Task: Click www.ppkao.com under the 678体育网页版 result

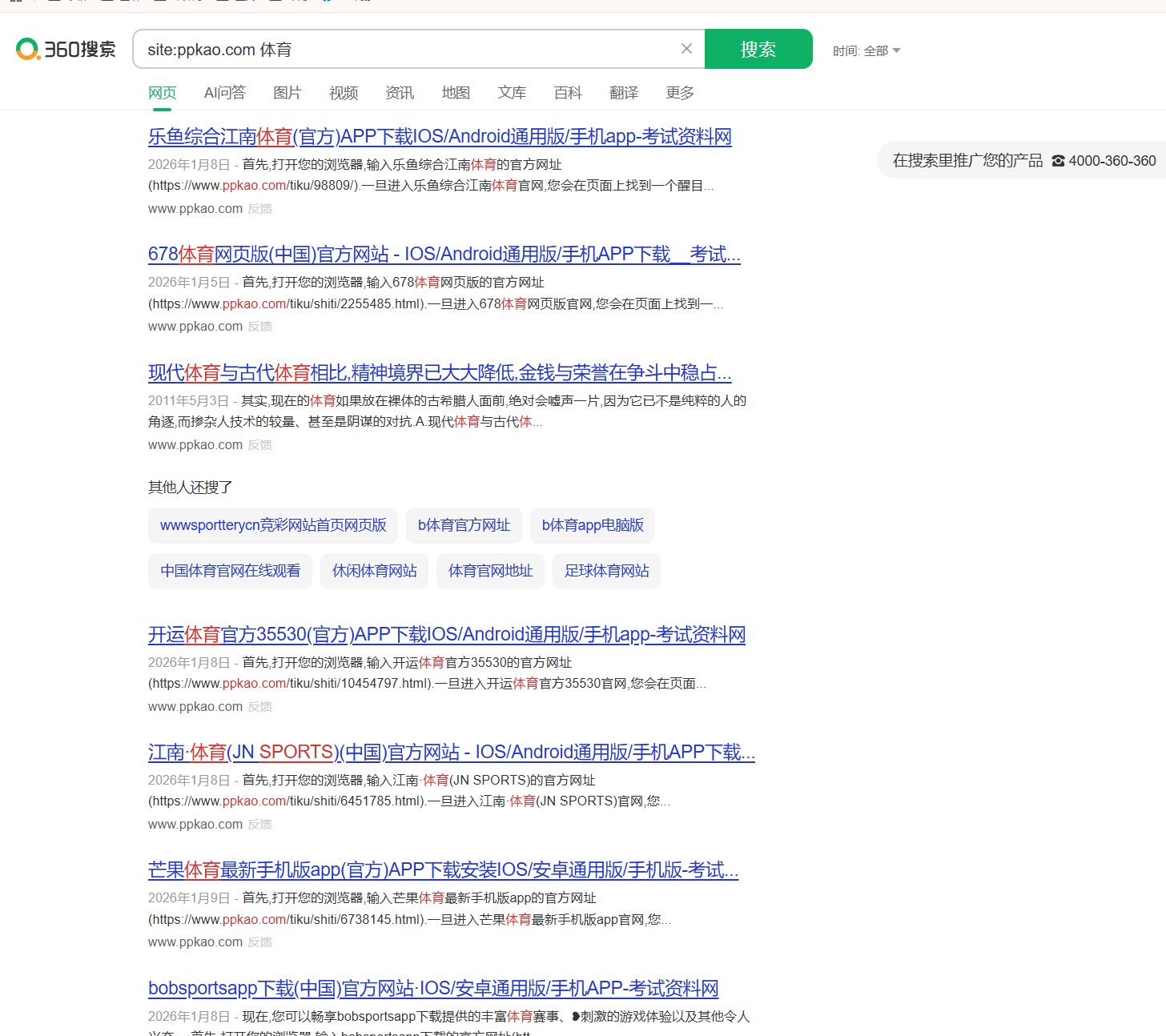Action: [195, 327]
